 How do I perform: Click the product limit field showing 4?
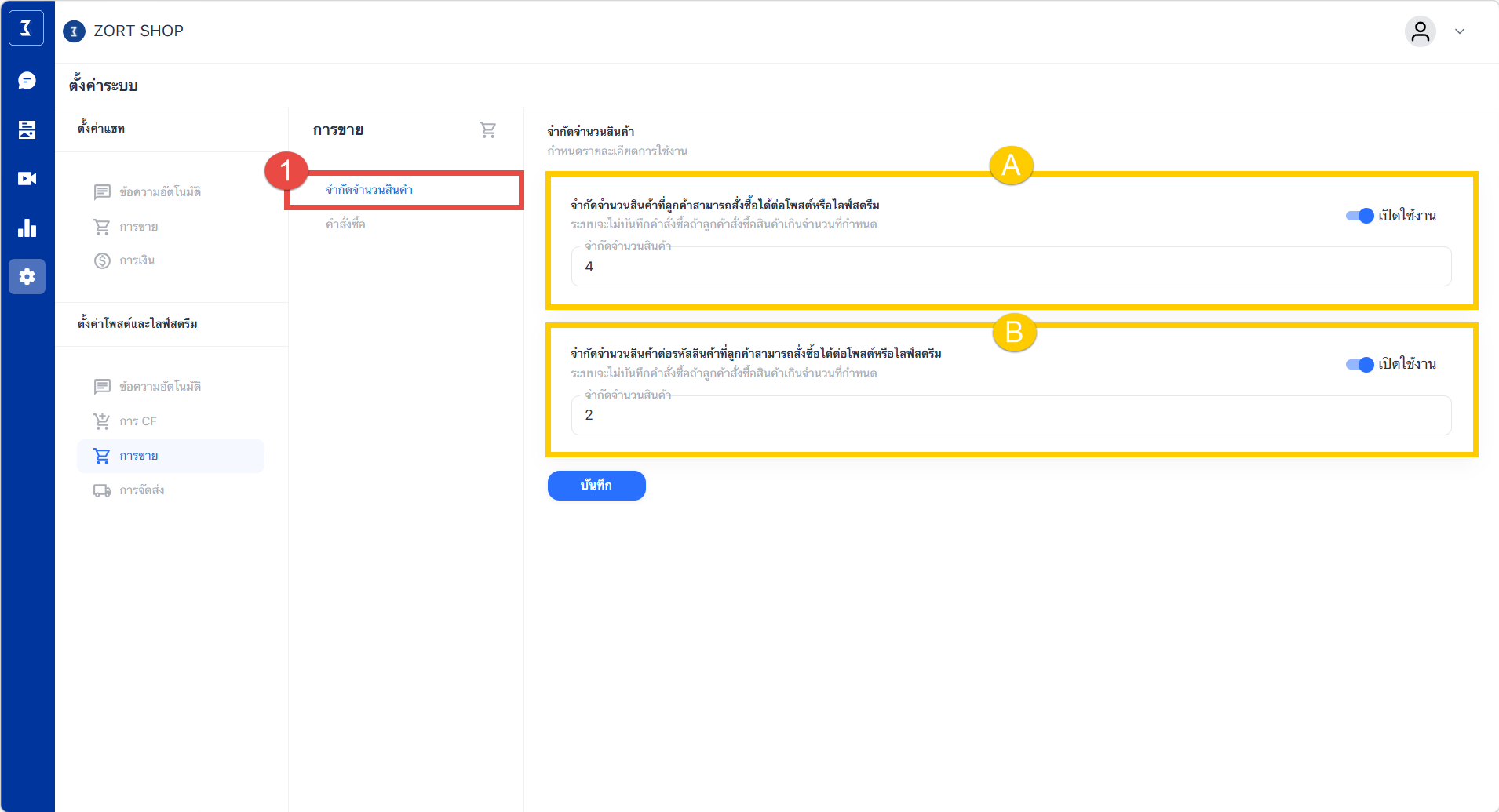coord(1011,267)
